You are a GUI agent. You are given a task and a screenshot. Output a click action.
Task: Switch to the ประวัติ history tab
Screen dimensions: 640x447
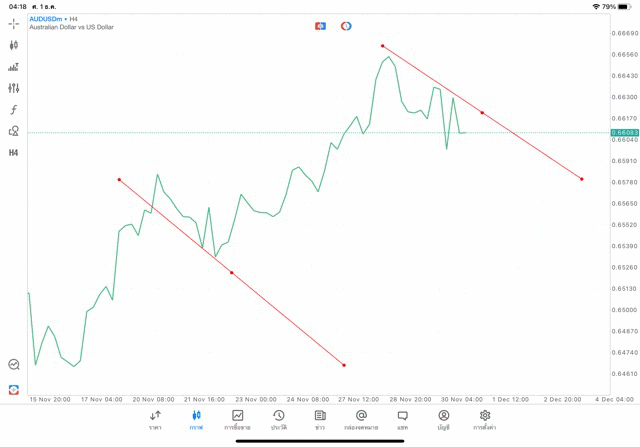point(279,420)
